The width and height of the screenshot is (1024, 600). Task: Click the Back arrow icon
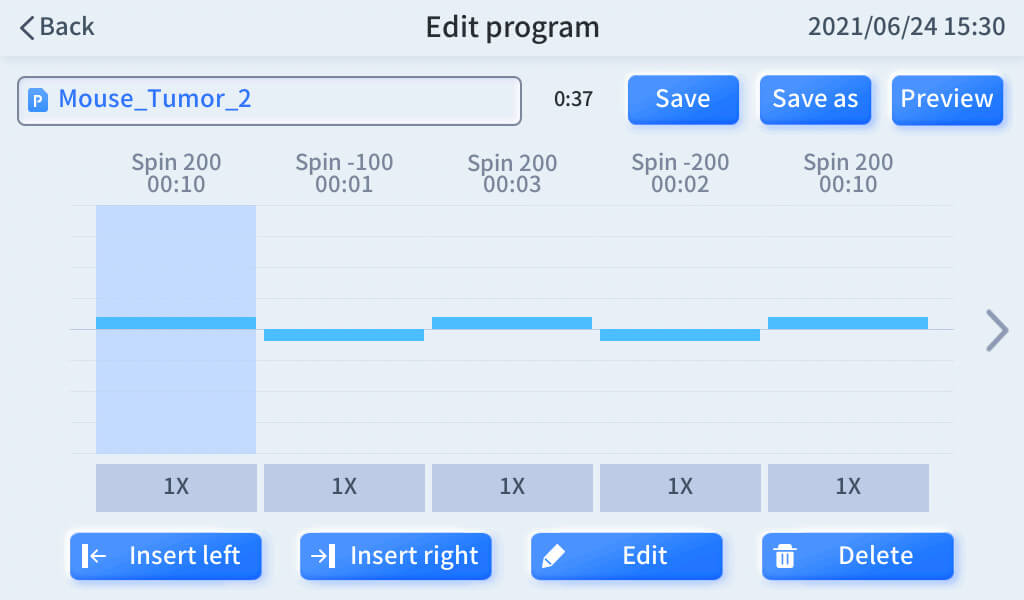28,27
